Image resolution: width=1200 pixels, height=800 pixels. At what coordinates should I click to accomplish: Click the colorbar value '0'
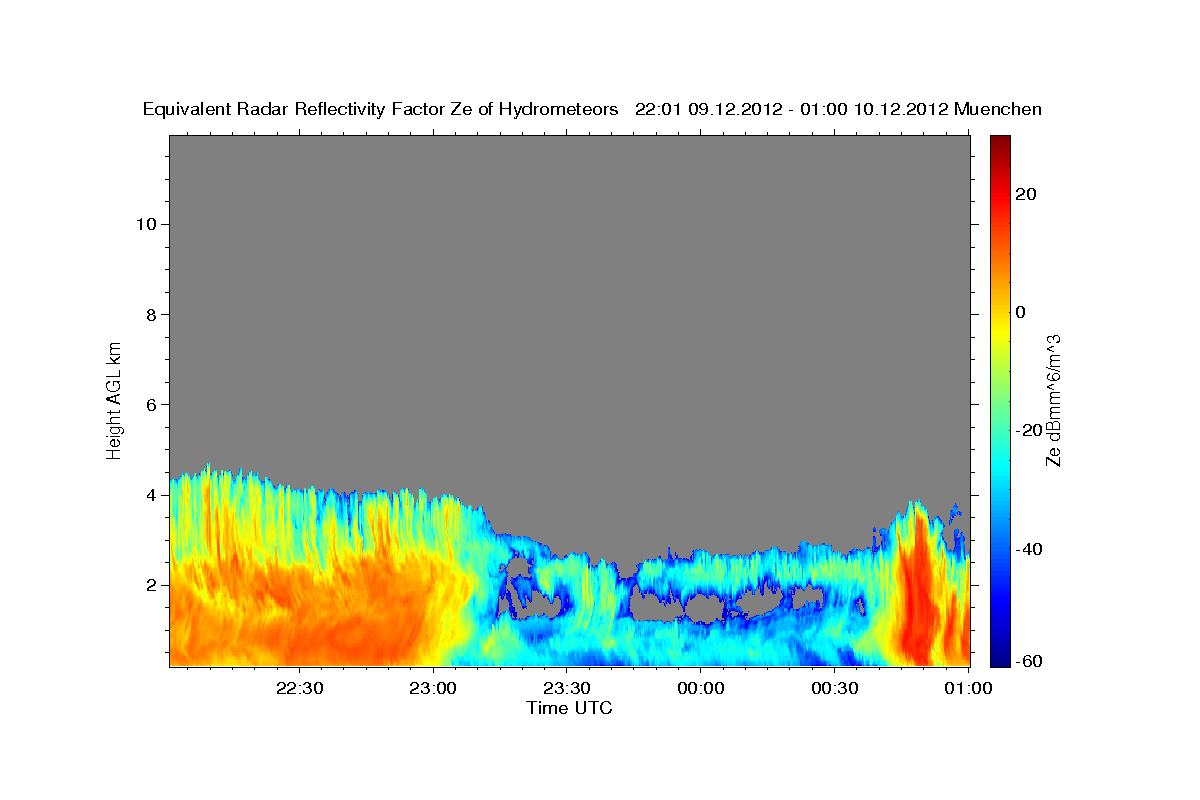coord(1021,312)
